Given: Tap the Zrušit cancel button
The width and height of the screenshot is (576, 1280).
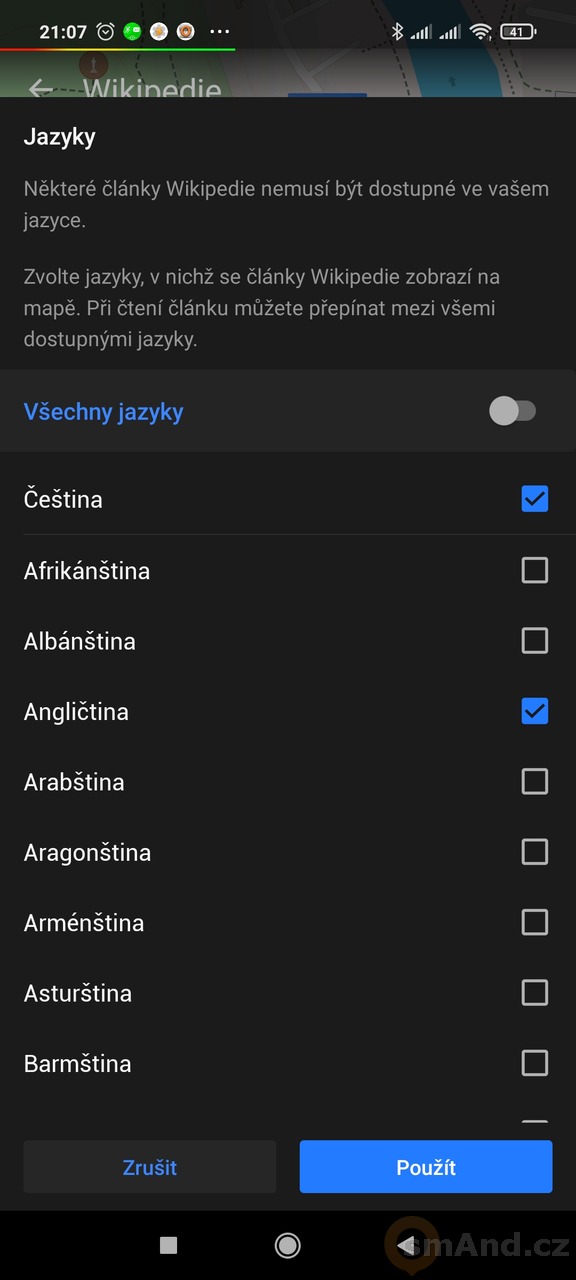Looking at the screenshot, I should tap(150, 1167).
